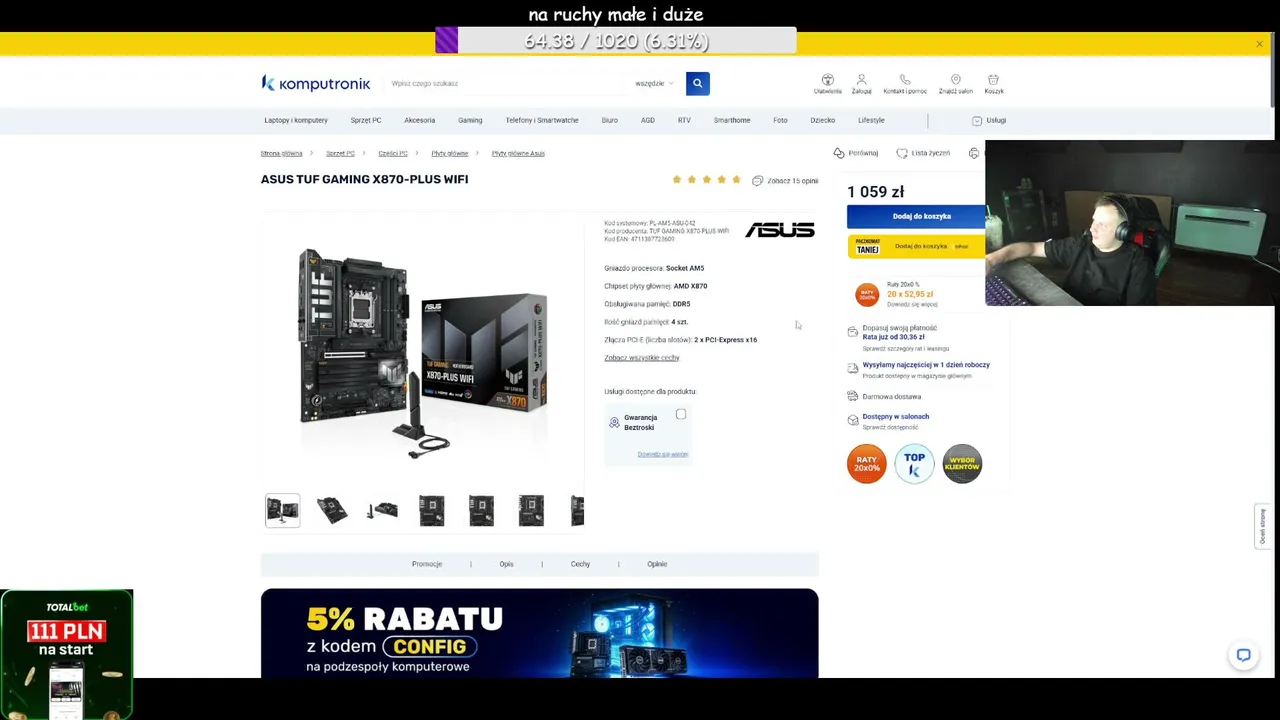This screenshot has height=720, width=1280.
Task: Click the 5% RABATU CONFIG promo banner
Action: [x=539, y=634]
